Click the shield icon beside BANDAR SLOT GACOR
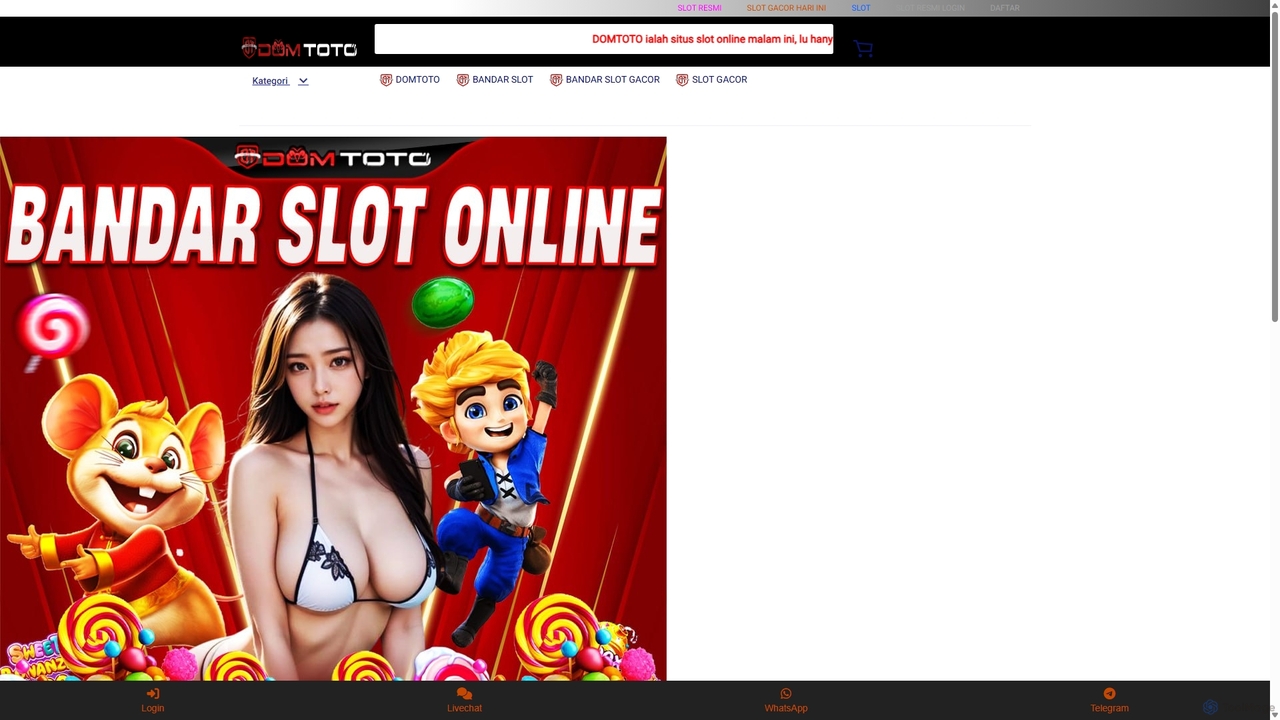Image resolution: width=1280 pixels, height=720 pixels. click(556, 80)
